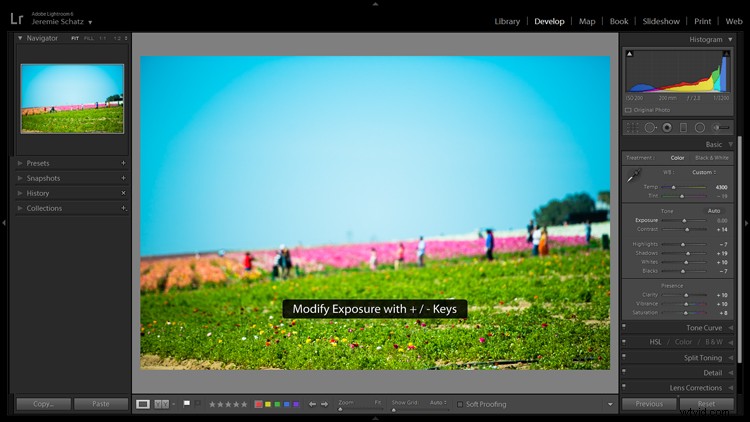Select the Crop Overlay tool
The width and height of the screenshot is (750, 422).
[632, 128]
